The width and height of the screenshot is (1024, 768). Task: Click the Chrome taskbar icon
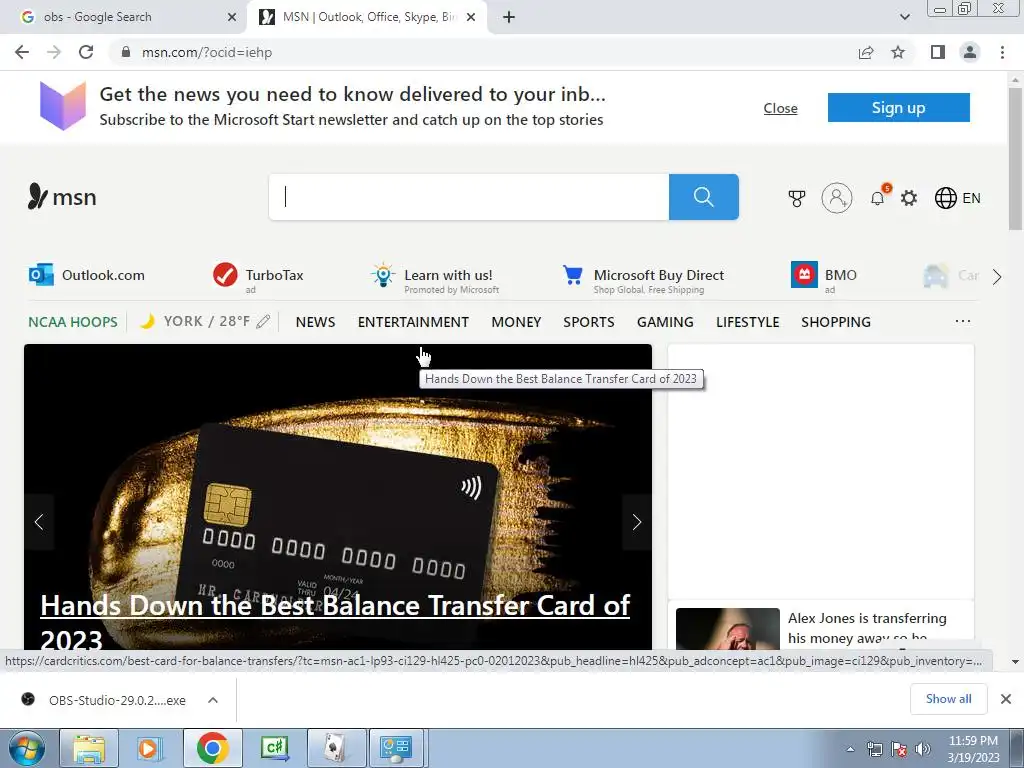(212, 748)
